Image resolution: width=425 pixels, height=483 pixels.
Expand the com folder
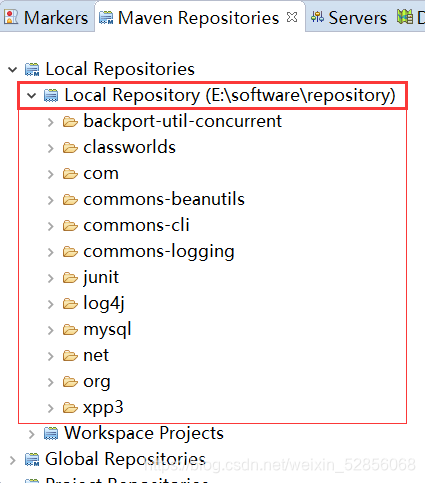(51, 174)
